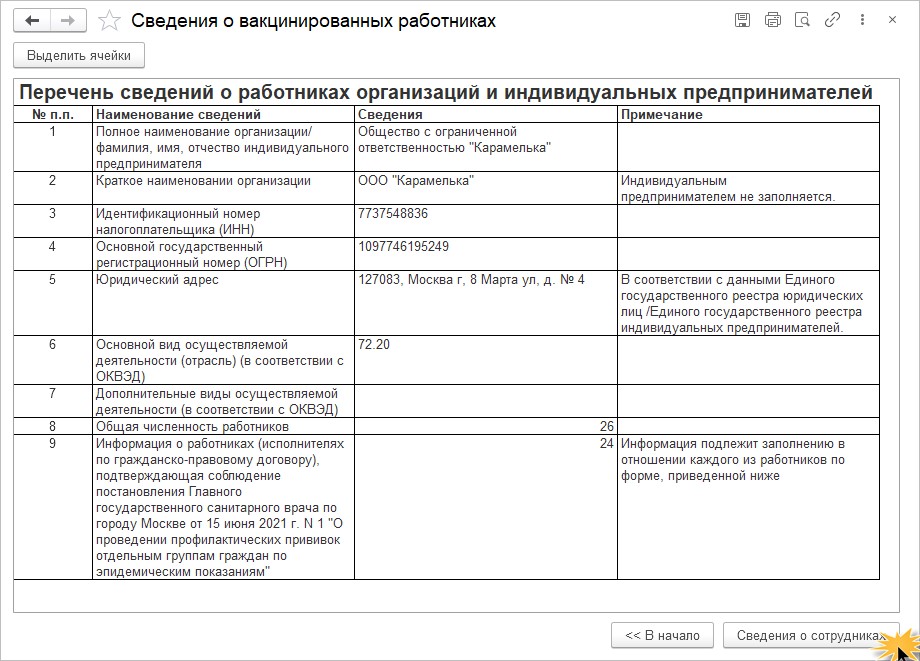Select the cell "ООО "Карамелька""
The image size is (920, 661).
click(x=486, y=188)
